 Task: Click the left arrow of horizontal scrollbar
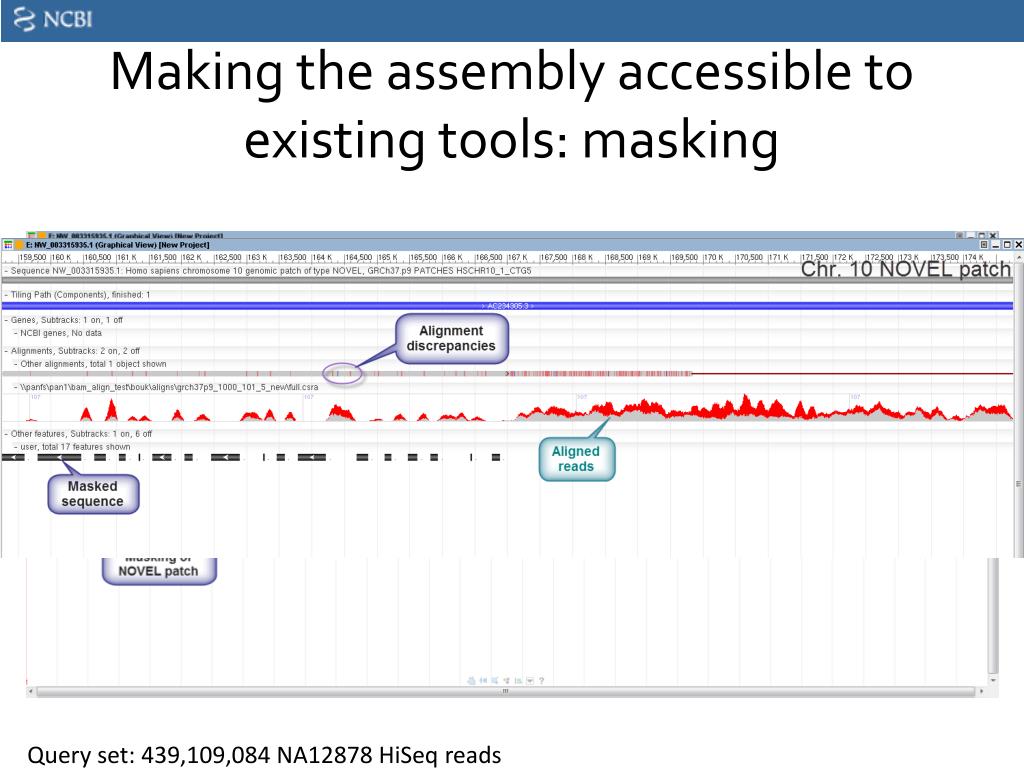[x=30, y=691]
